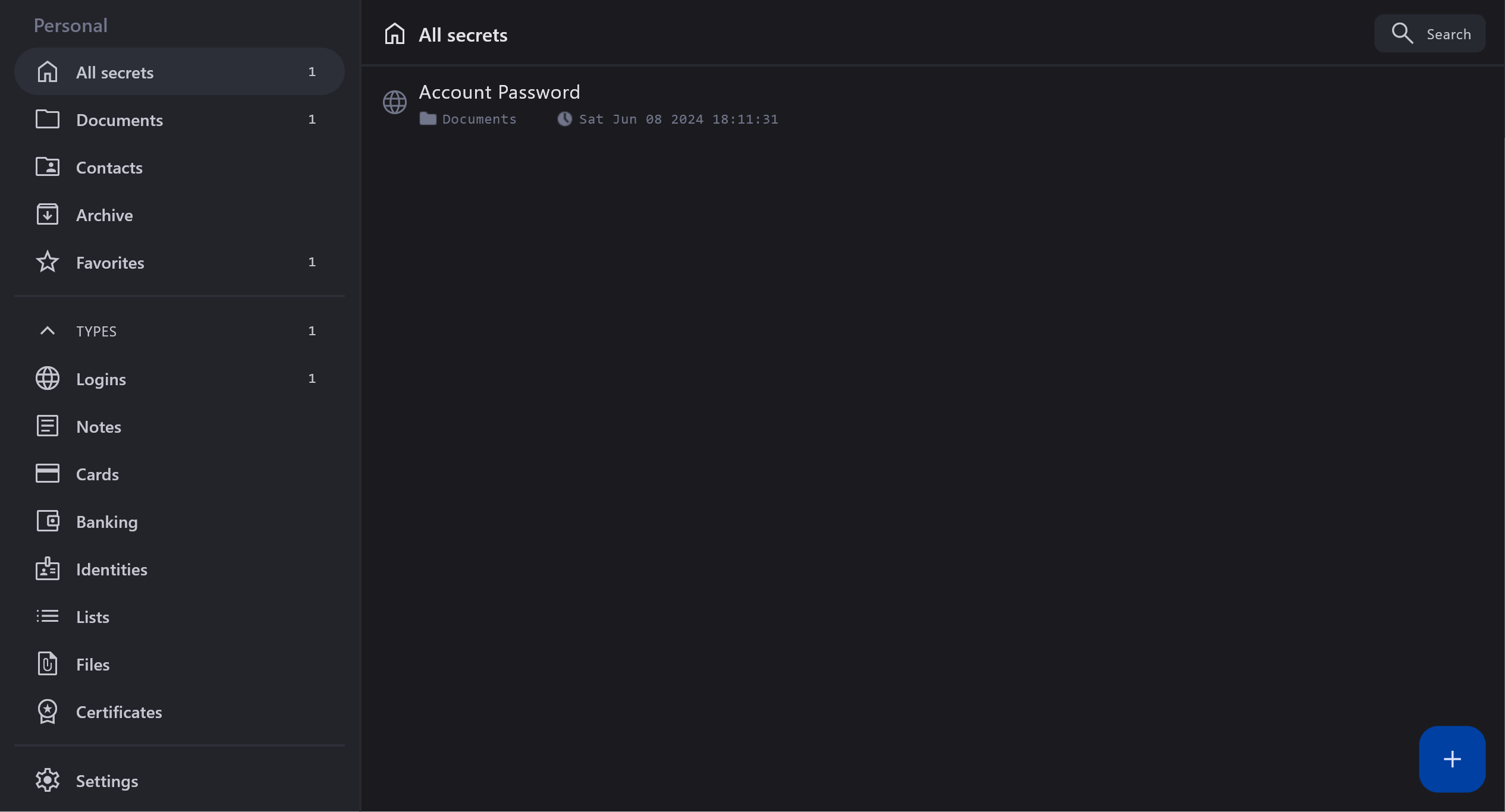
Task: Open the Archive box icon
Action: pos(48,215)
